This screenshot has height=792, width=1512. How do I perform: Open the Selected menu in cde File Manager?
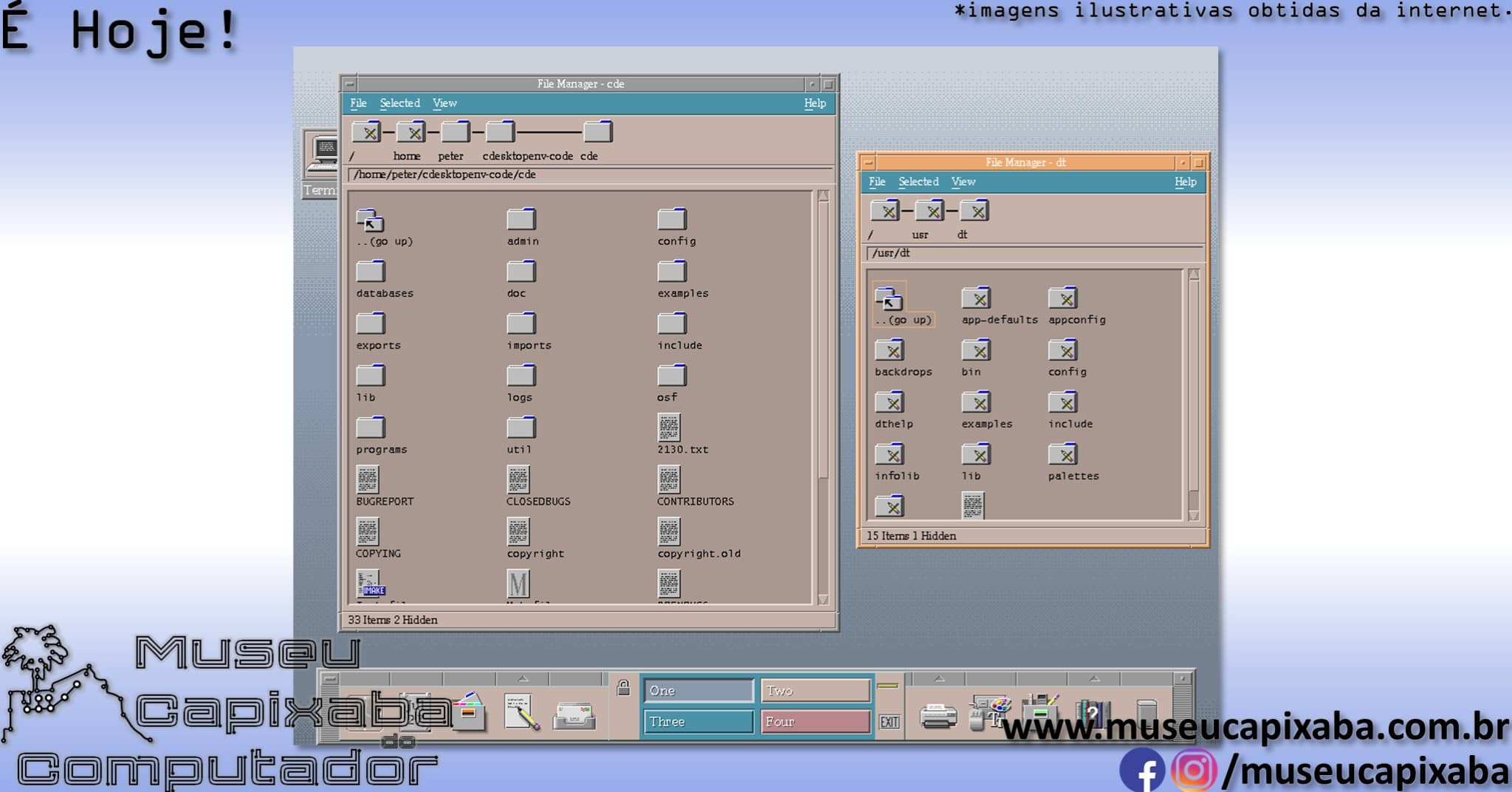point(399,103)
